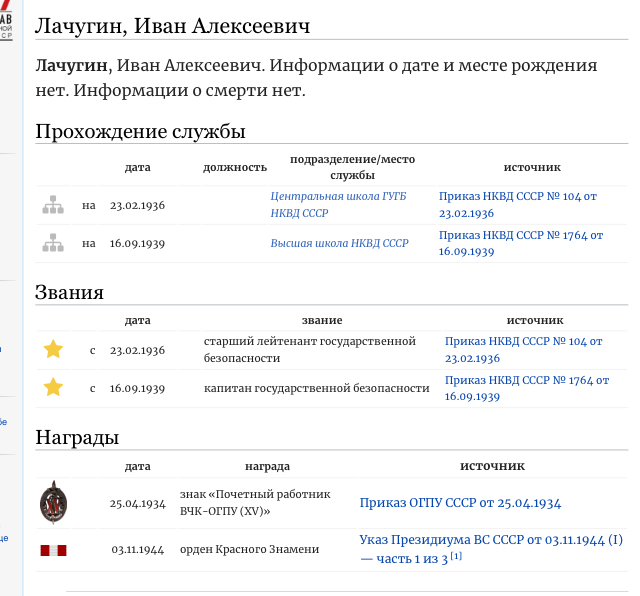
Task: Click the award date 03.11.1944
Action: [x=138, y=550]
